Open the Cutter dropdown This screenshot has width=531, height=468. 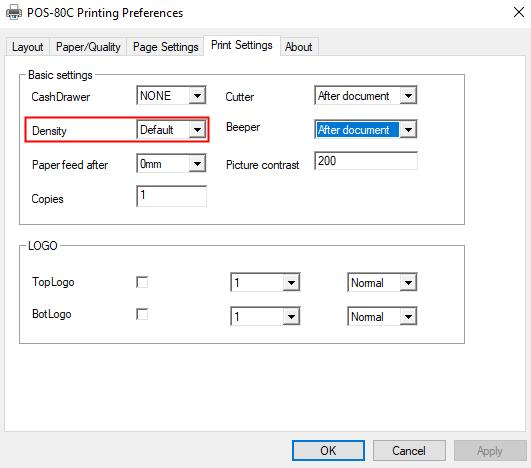(366, 95)
